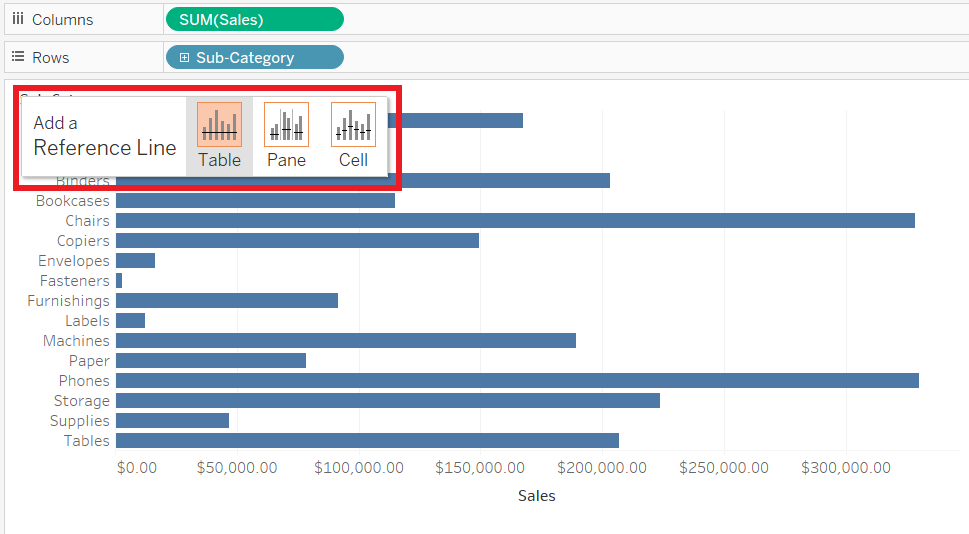Click the Rows shelf icon
The height and width of the screenshot is (534, 969).
coord(18,57)
